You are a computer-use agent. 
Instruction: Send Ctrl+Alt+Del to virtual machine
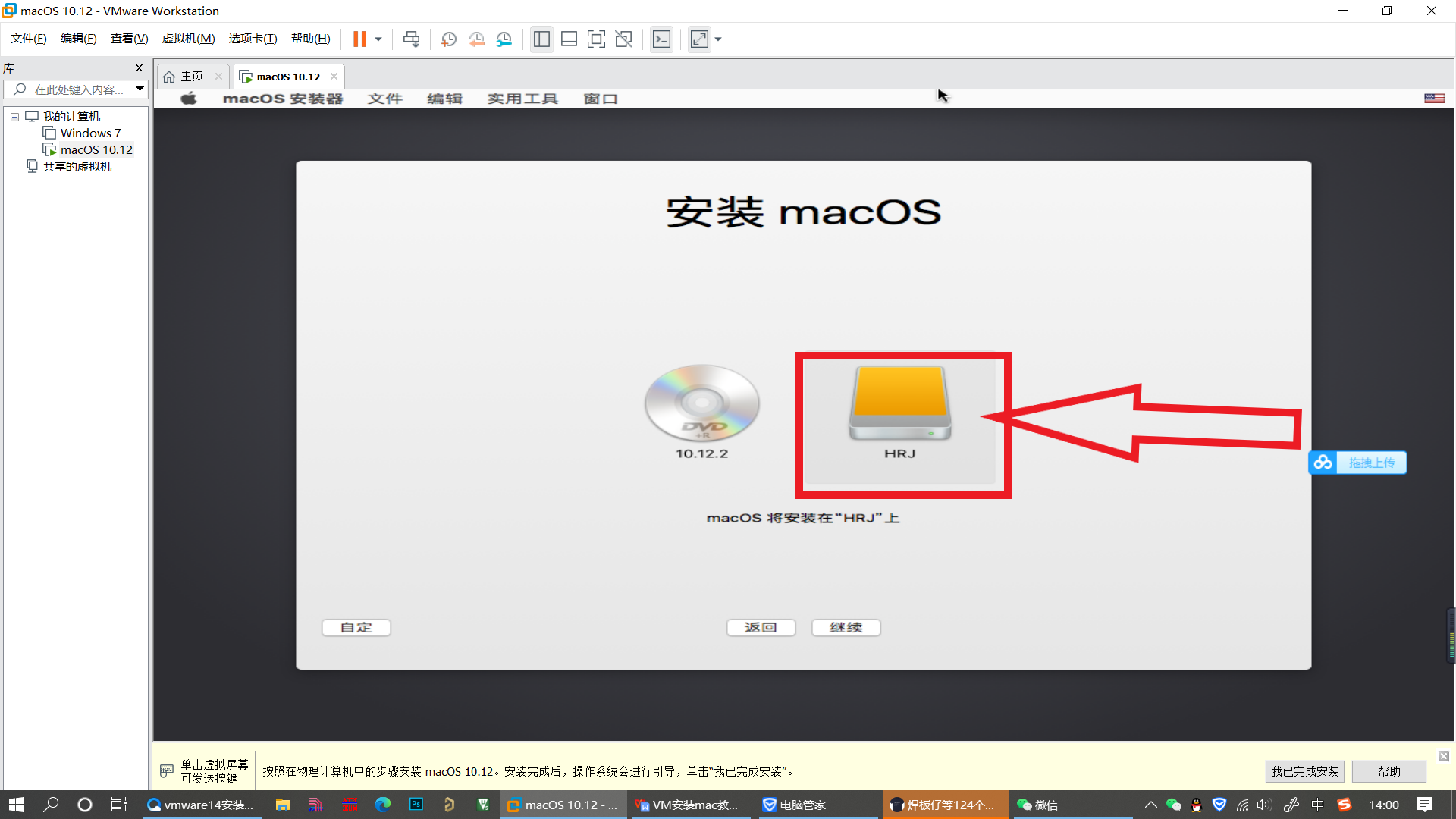pyautogui.click(x=411, y=39)
